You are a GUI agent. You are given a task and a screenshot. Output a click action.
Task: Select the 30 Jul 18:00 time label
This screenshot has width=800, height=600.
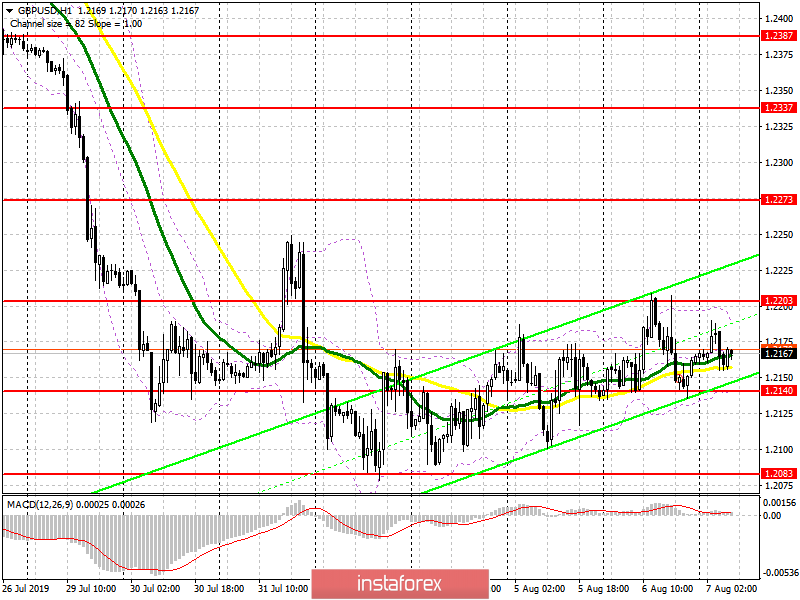point(219,589)
